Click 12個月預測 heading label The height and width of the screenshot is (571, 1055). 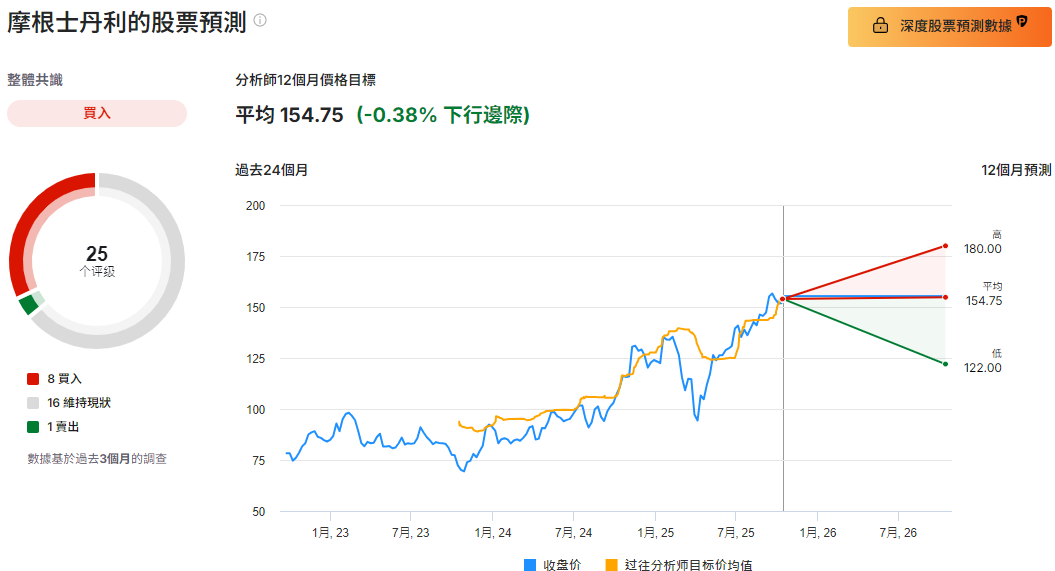click(1016, 170)
